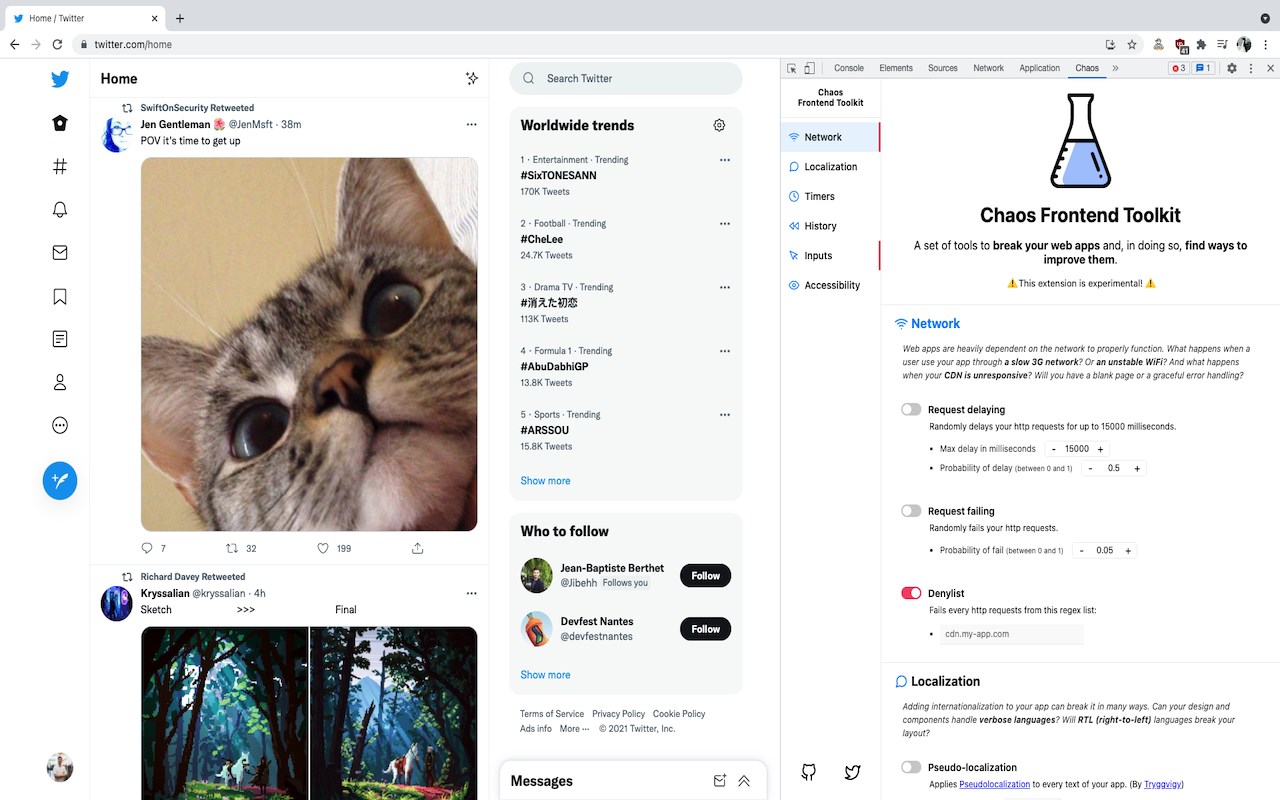
Task: Open DevTools settings gear icon
Action: point(1232,68)
